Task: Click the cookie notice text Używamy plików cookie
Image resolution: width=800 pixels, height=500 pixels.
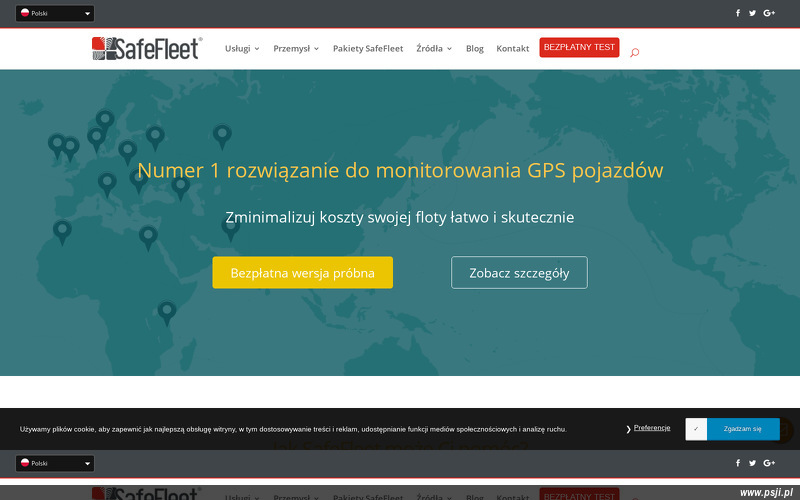Action: point(293,430)
